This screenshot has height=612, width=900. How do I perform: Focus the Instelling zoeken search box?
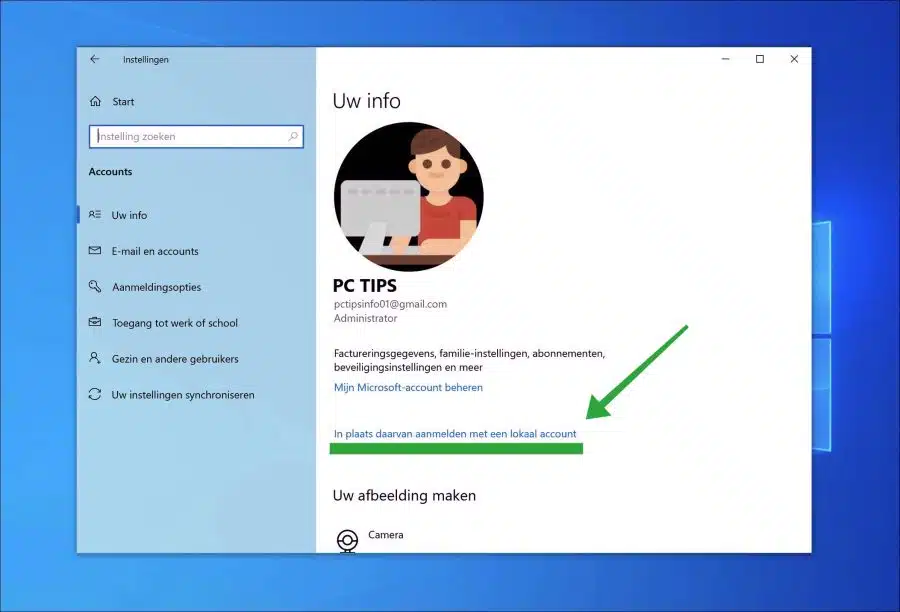click(196, 137)
